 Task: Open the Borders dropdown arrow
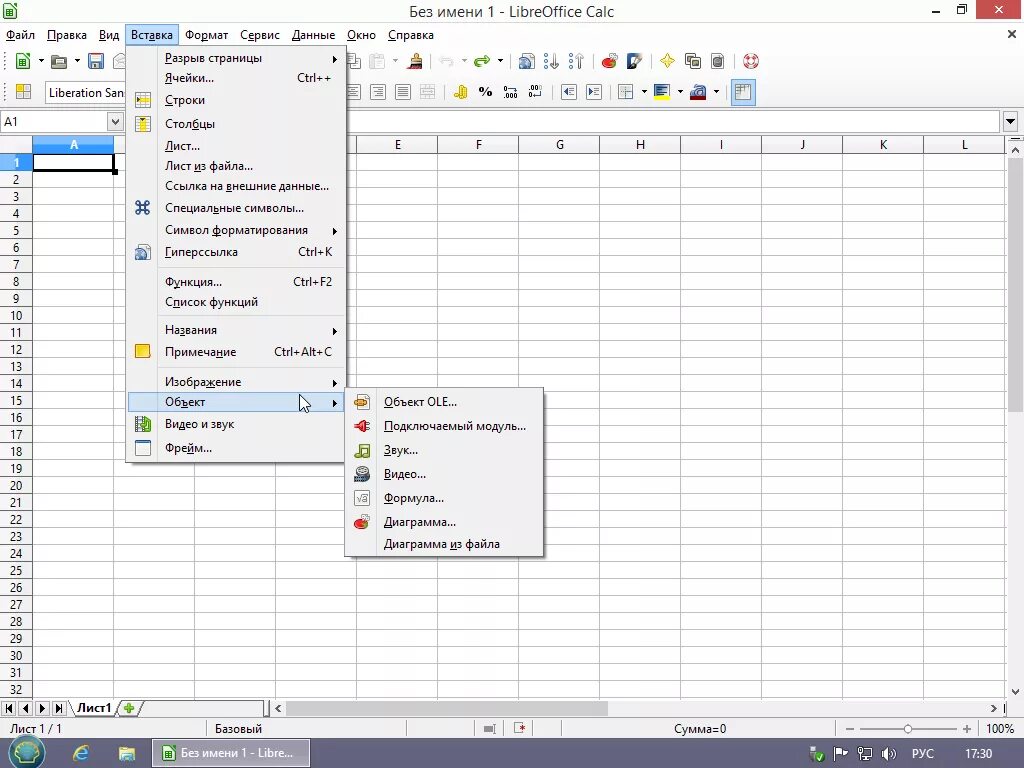click(644, 92)
